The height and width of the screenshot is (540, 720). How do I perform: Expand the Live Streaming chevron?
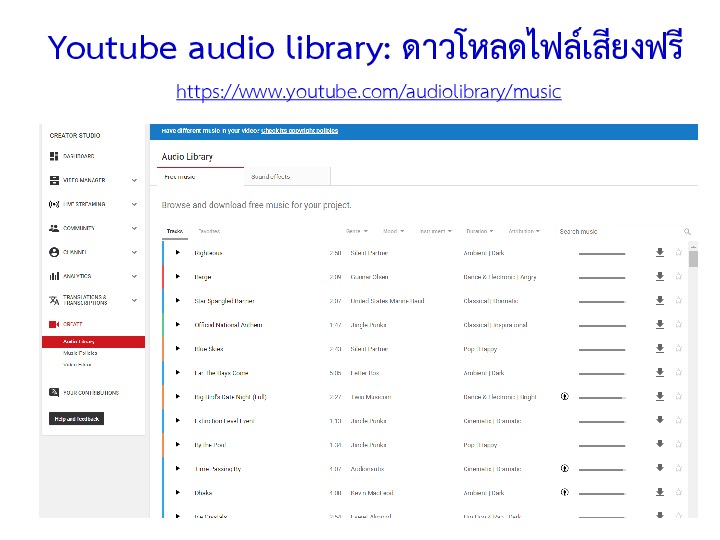coord(134,204)
